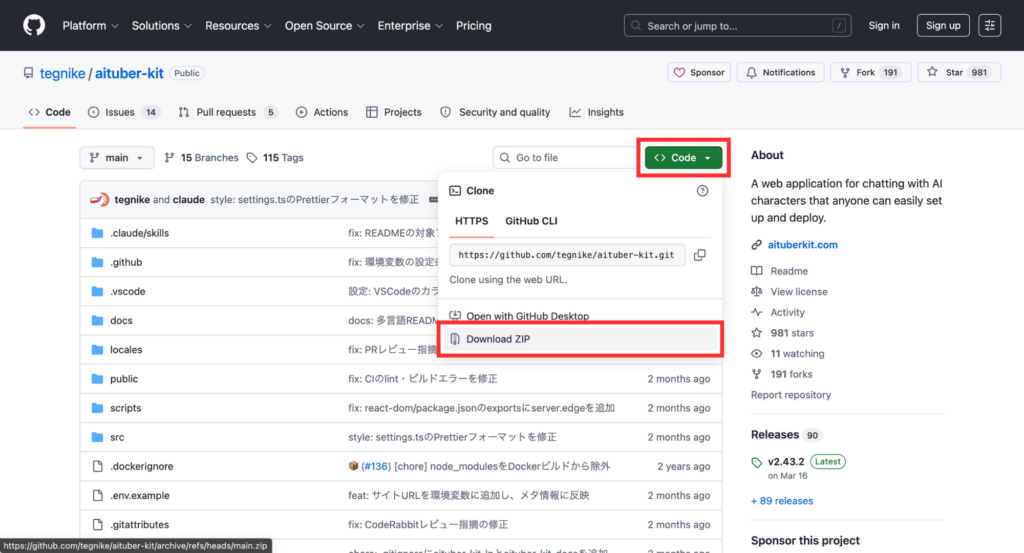Open the .claude/skills folder

tap(139, 233)
